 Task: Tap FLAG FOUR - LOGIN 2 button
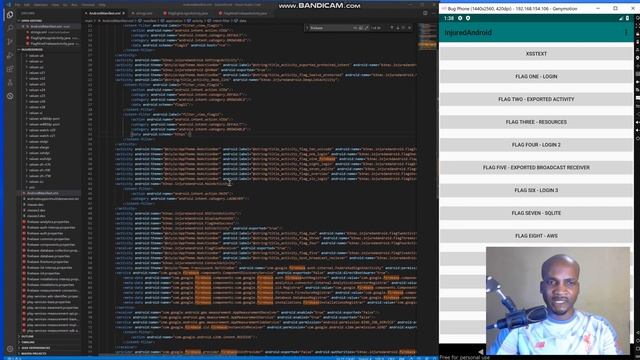(536, 145)
